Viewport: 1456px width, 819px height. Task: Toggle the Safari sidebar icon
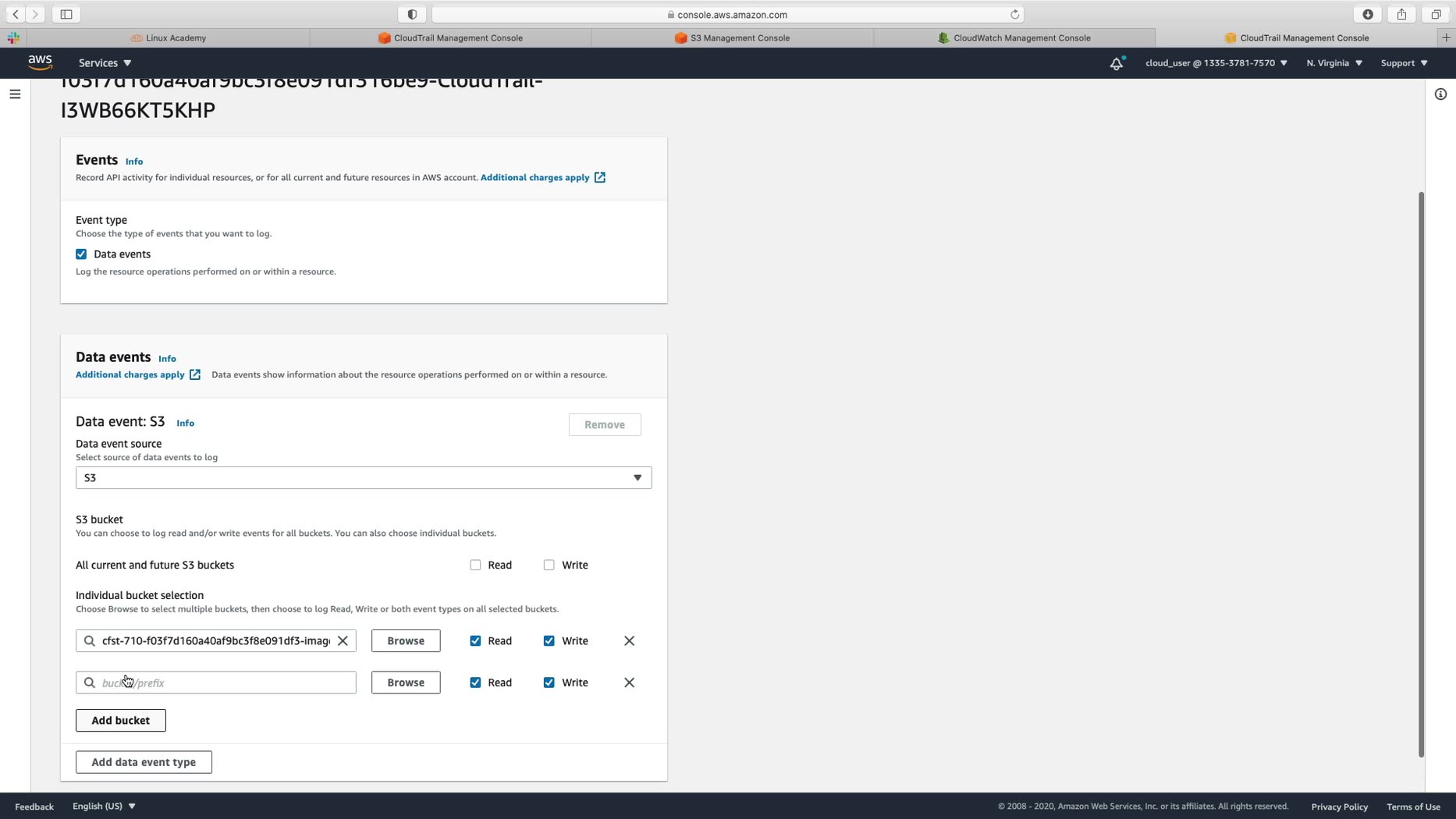click(x=66, y=14)
